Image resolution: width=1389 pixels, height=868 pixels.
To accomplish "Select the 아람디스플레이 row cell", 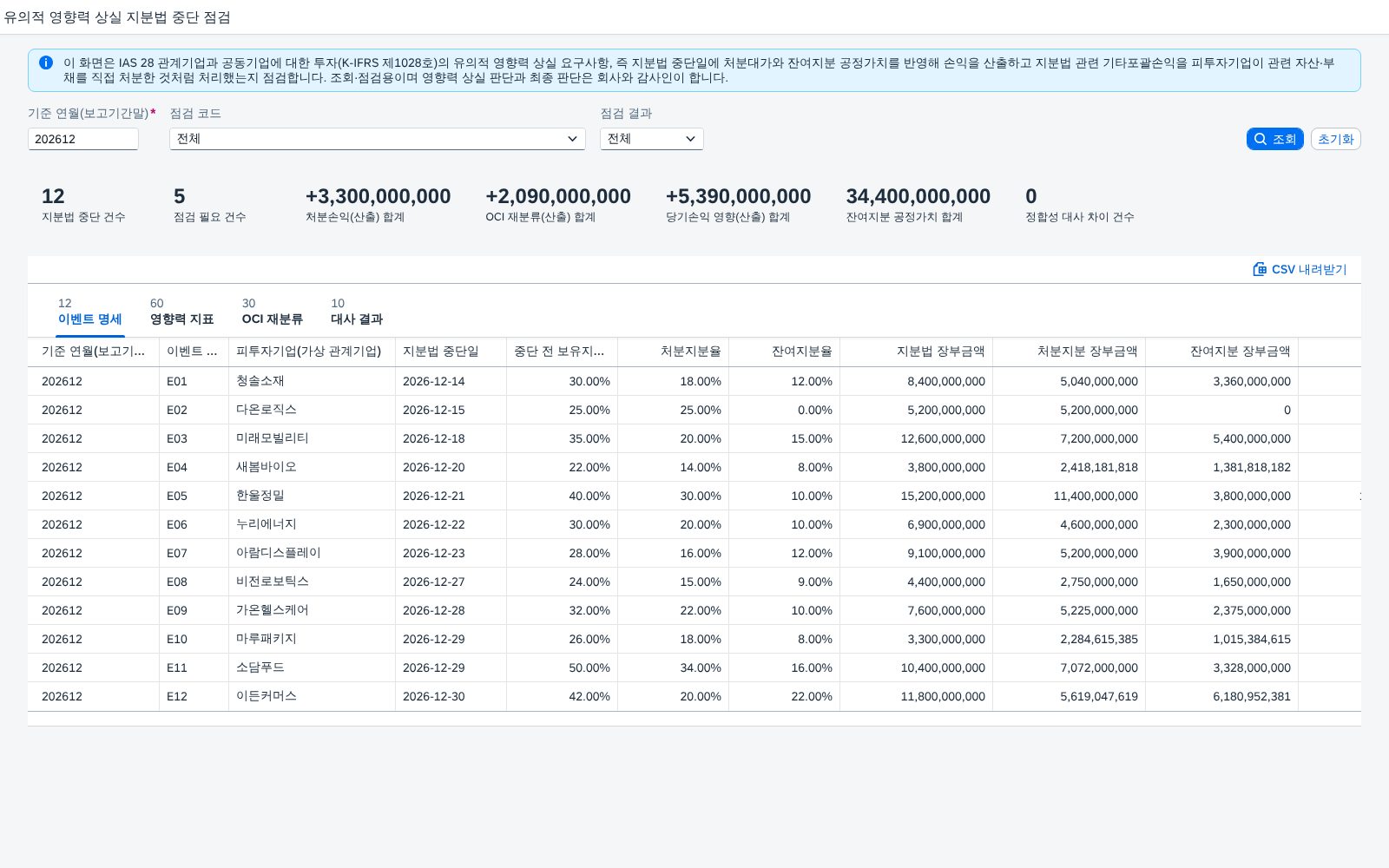I will pos(312,553).
